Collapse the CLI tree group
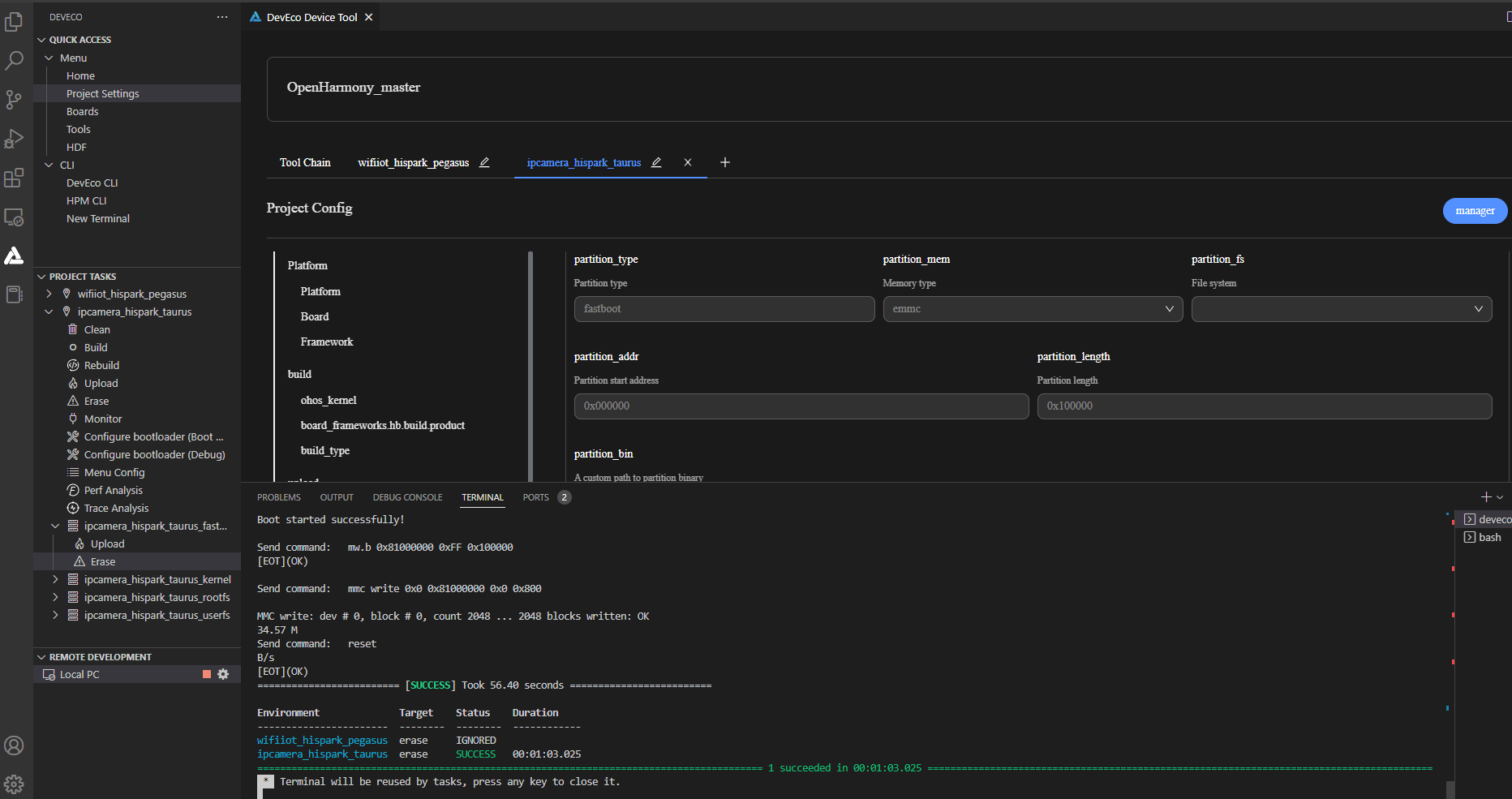Image resolution: width=1512 pixels, height=799 pixels. click(49, 165)
